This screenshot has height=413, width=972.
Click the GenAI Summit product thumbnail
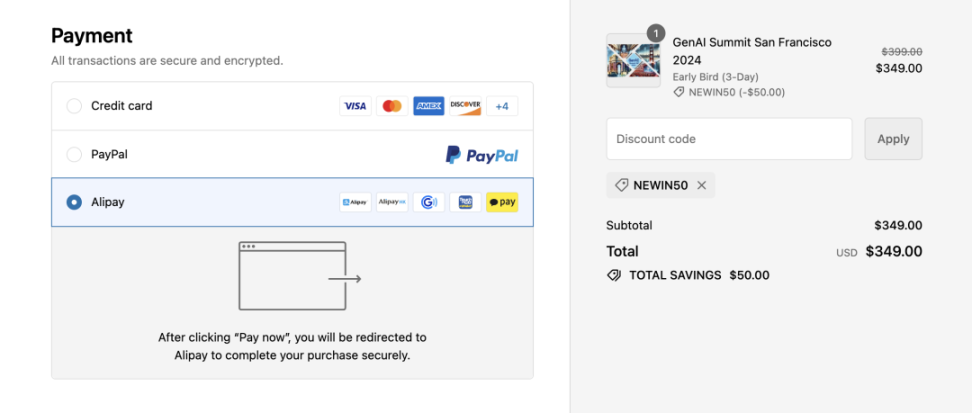[x=633, y=60]
